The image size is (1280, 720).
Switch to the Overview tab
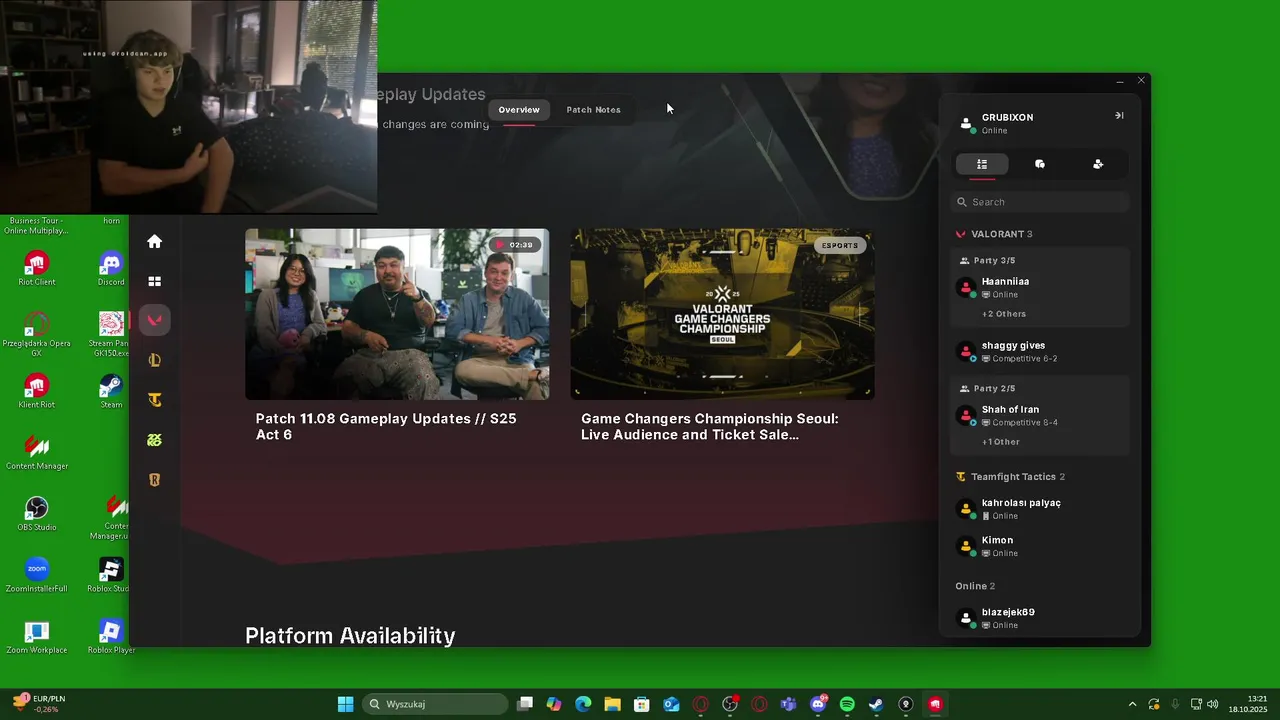pos(519,110)
